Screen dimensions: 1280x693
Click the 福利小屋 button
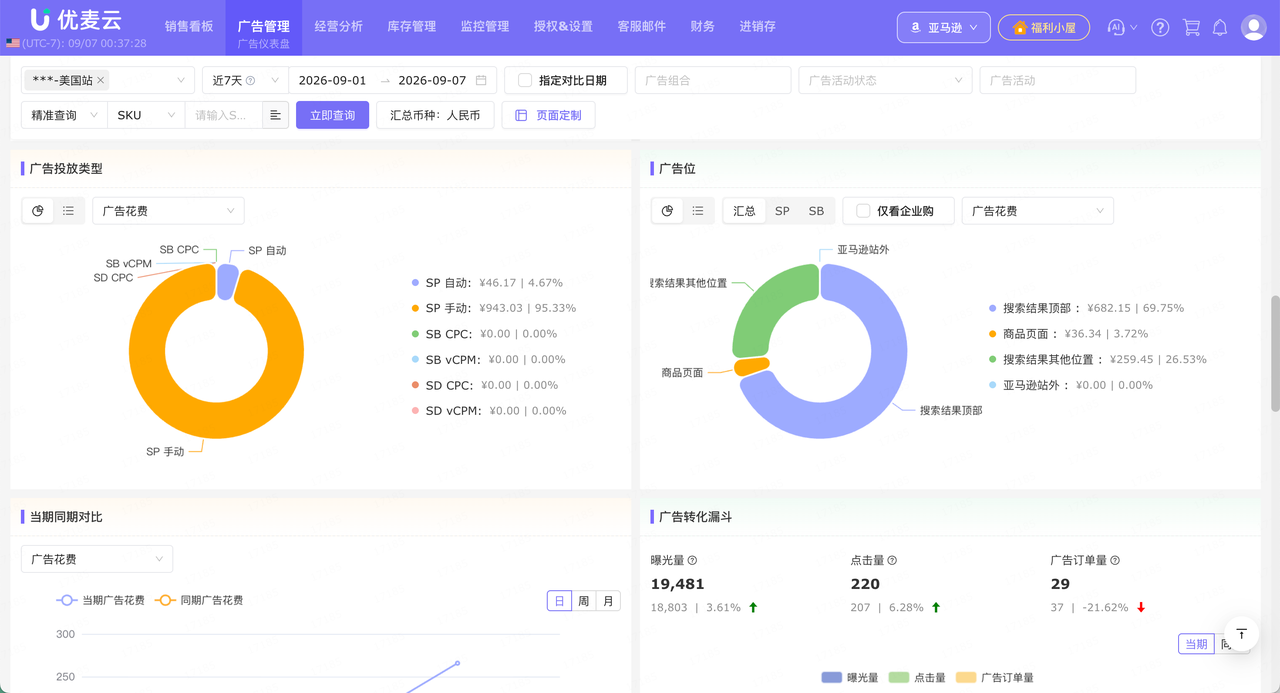click(x=1044, y=28)
